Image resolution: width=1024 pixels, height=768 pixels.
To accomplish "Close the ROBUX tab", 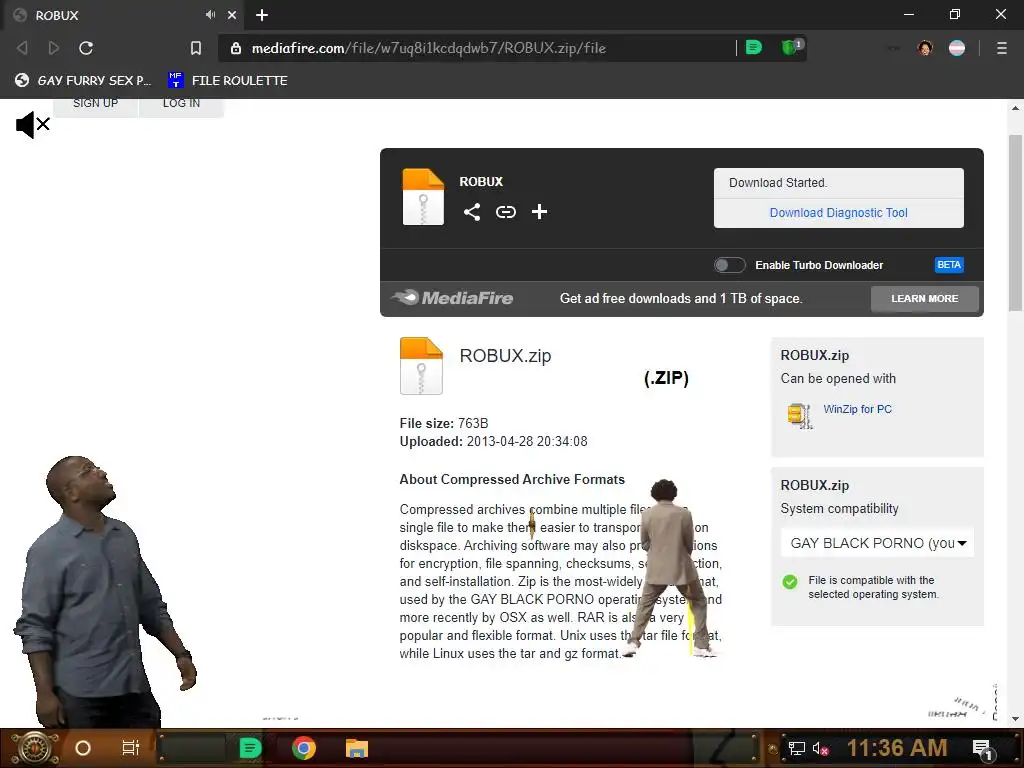I will (x=232, y=15).
